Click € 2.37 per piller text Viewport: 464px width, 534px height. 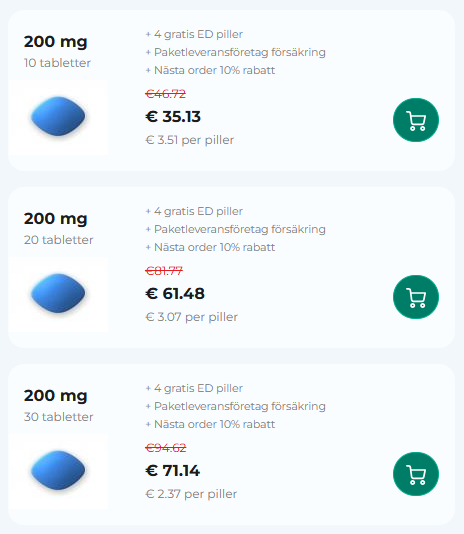[x=191, y=494]
